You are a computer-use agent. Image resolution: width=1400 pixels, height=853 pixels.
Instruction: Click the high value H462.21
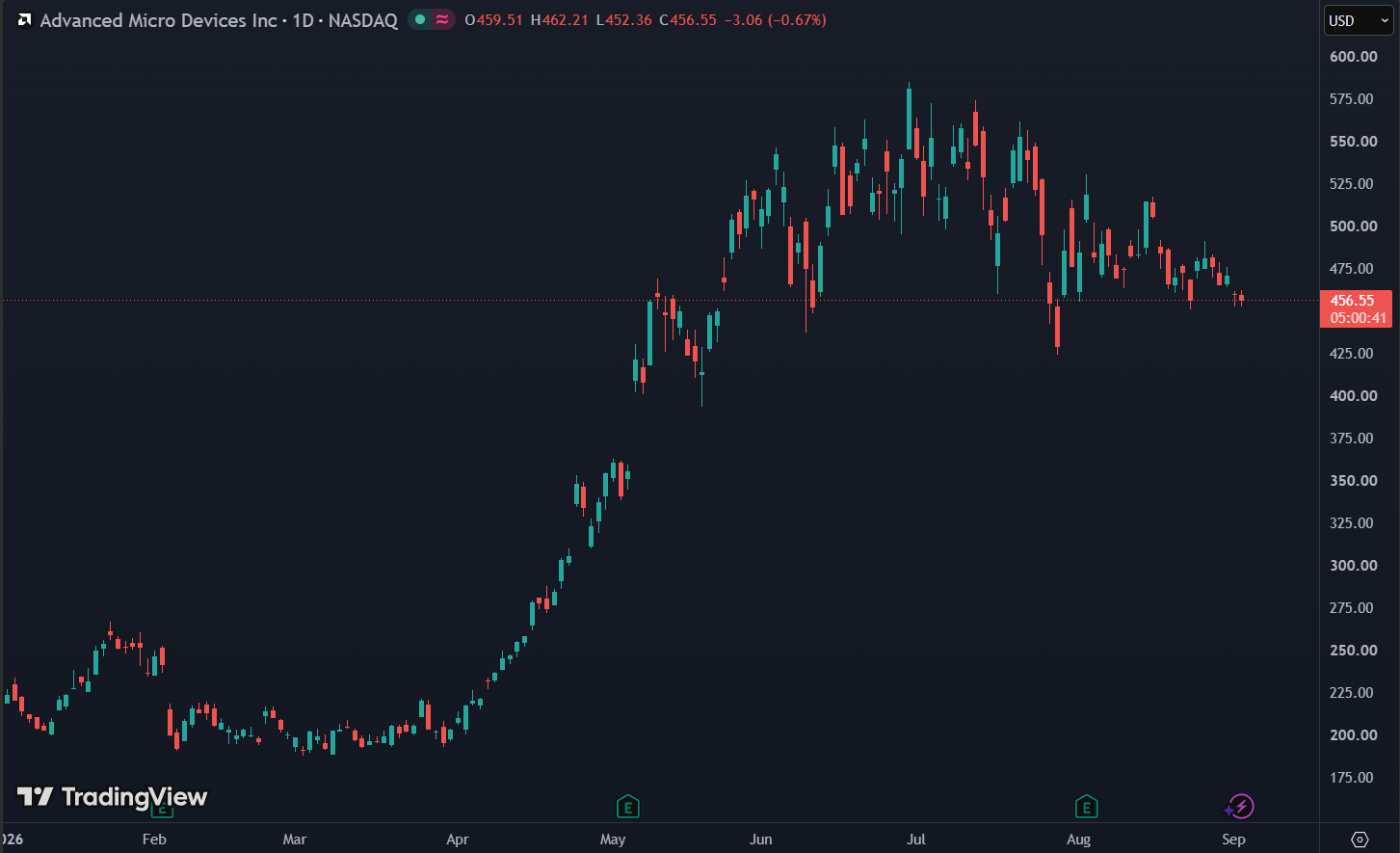(559, 20)
